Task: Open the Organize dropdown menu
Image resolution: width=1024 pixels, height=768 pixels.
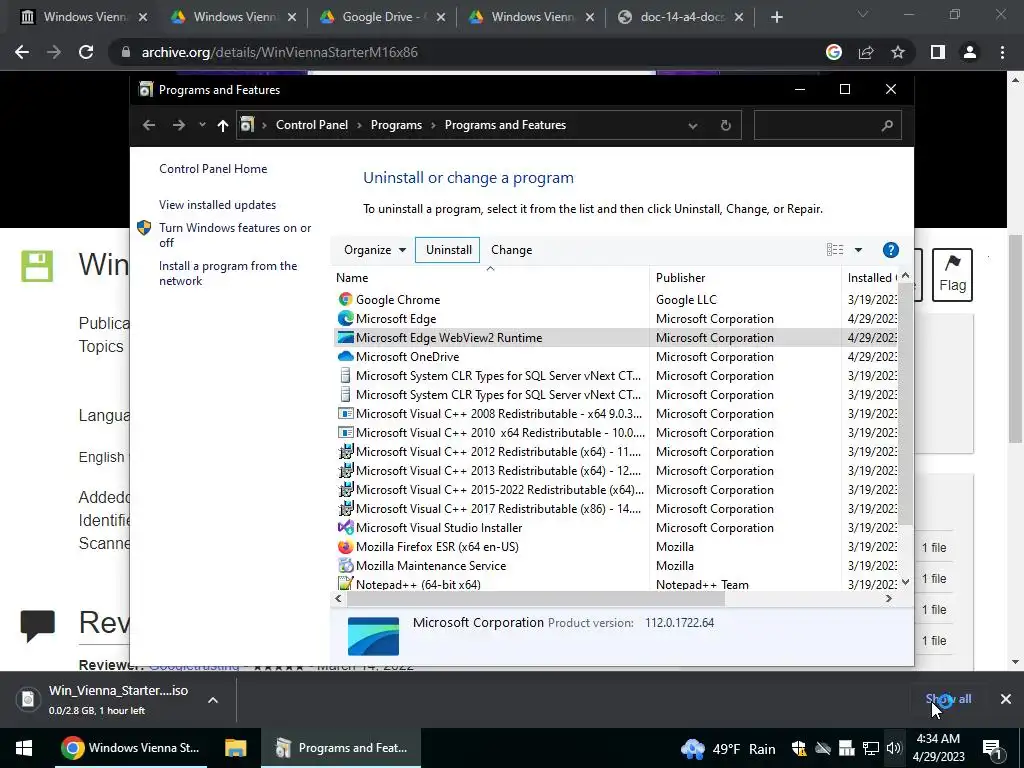Action: point(375,250)
